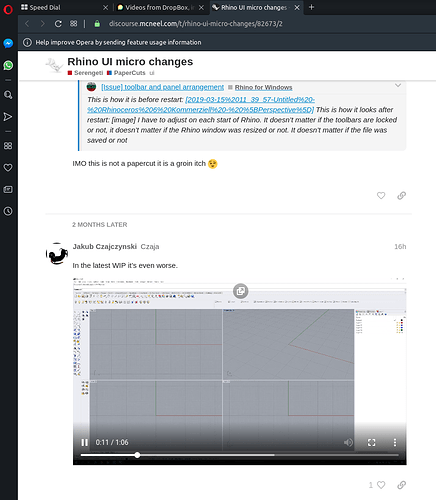Click the Opera menu logo
The image size is (436, 500).
pos(8,9)
